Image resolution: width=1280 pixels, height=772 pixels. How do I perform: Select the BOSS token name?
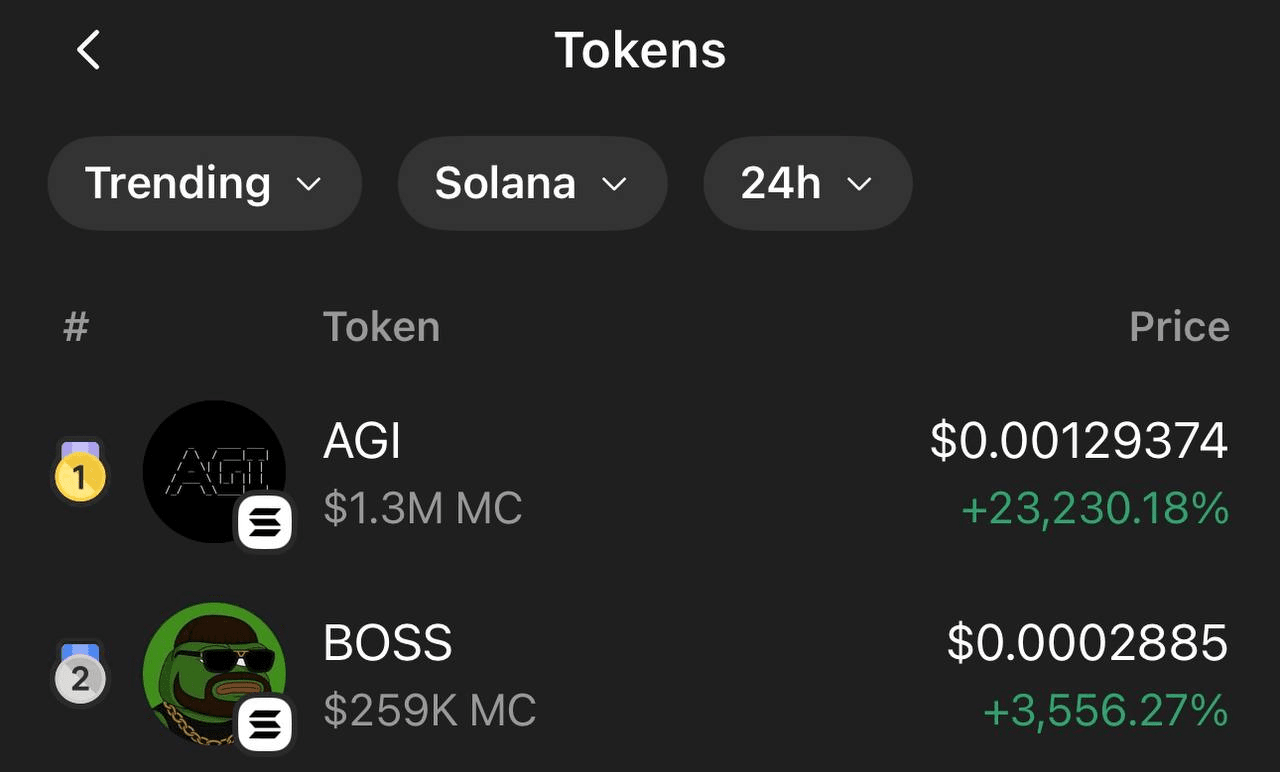coord(388,643)
